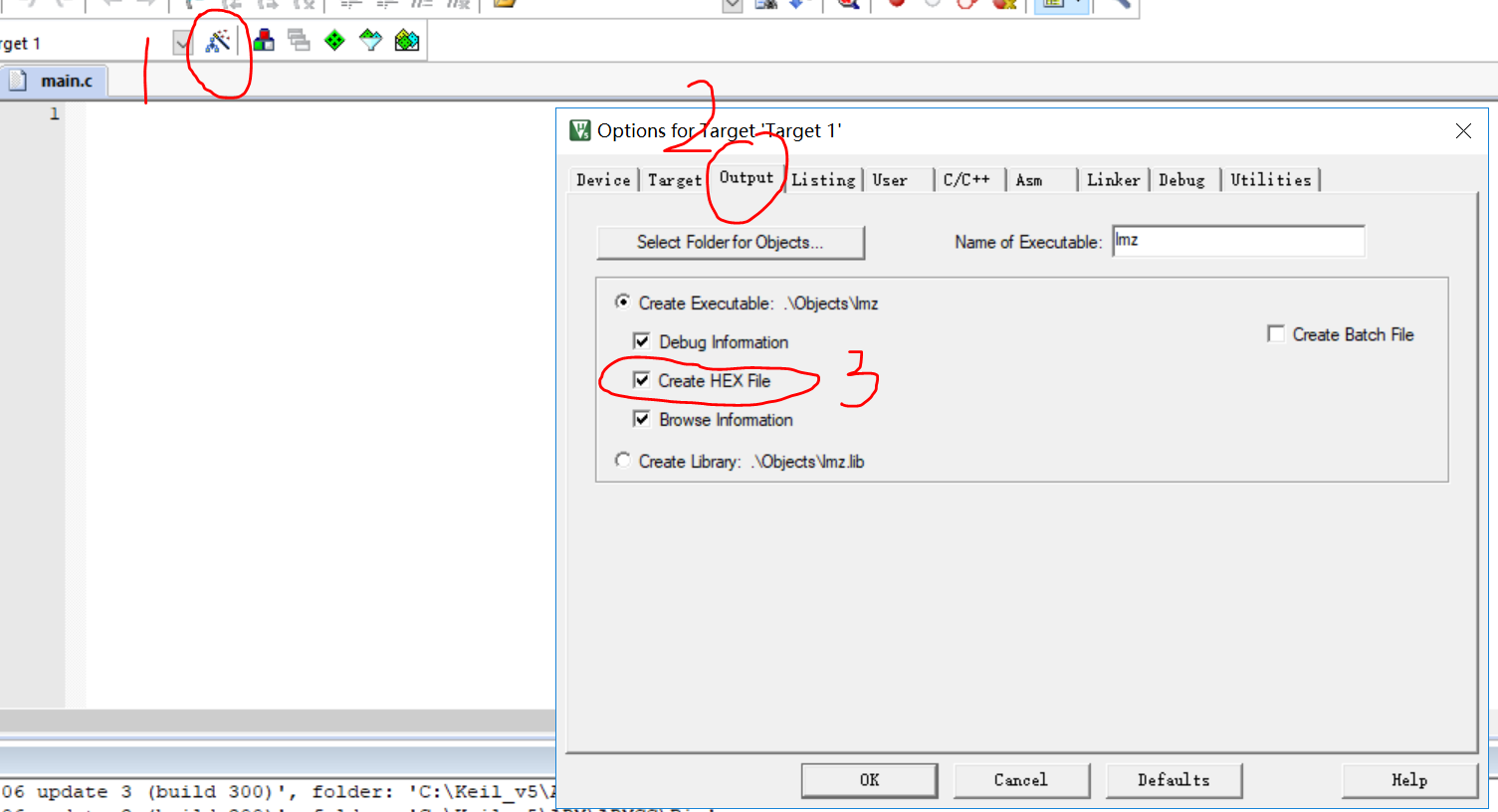1498x812 pixels.
Task: Select Create Executable radio button
Action: coord(622,302)
